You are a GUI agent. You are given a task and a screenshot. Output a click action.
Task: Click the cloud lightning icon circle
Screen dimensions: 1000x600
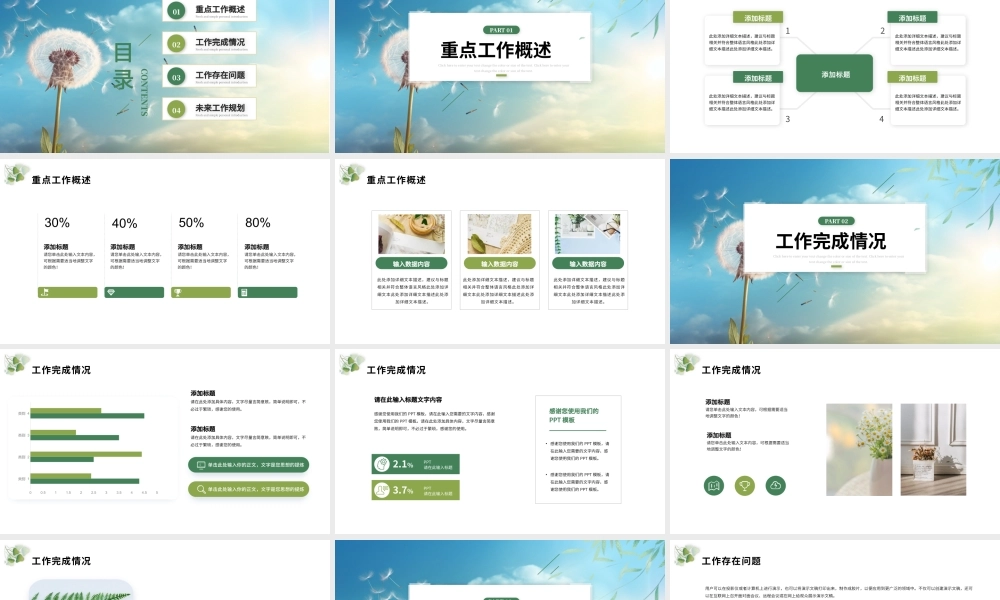(776, 485)
